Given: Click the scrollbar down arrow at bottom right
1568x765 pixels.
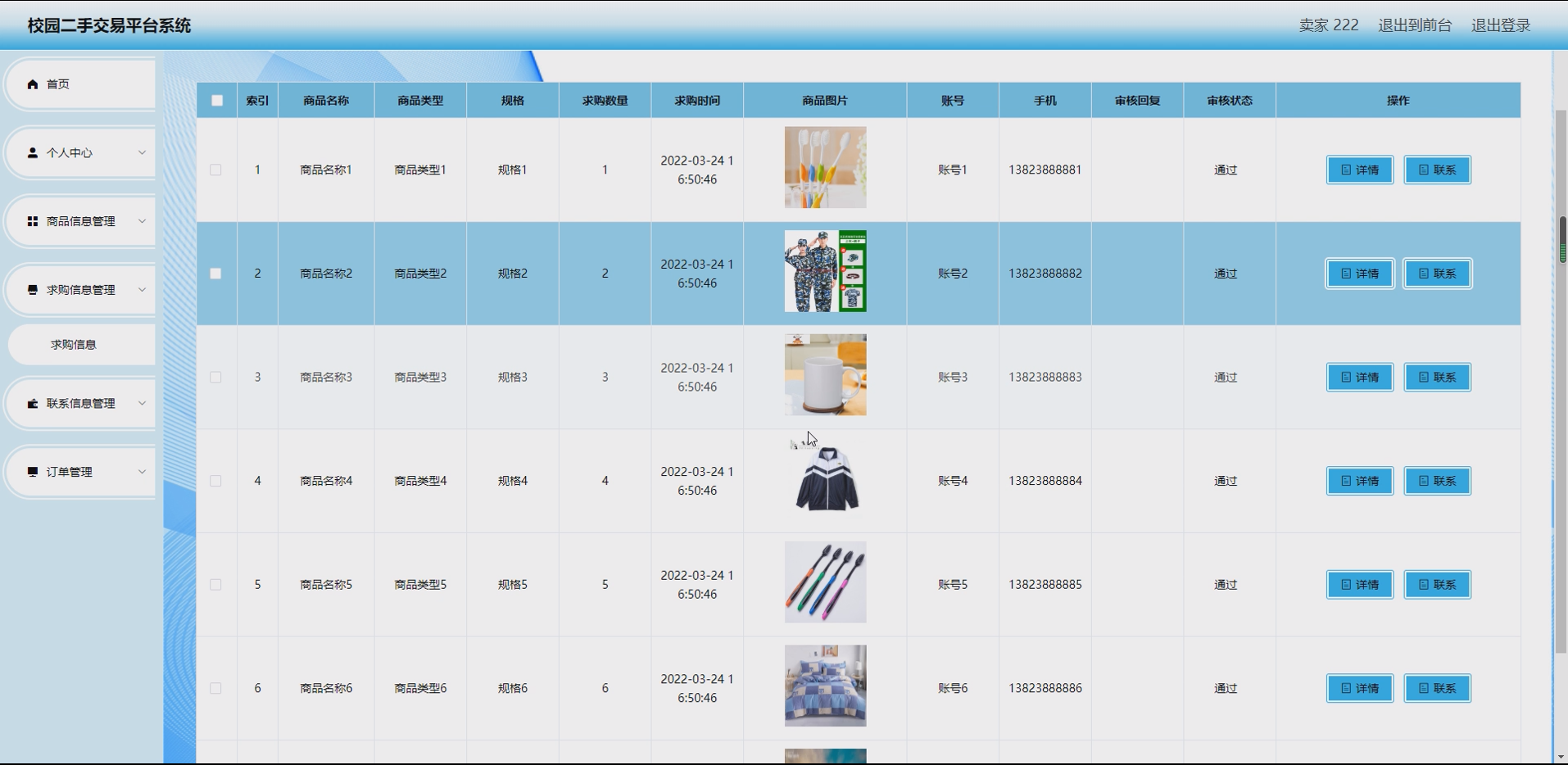Looking at the screenshot, I should pos(1561,757).
